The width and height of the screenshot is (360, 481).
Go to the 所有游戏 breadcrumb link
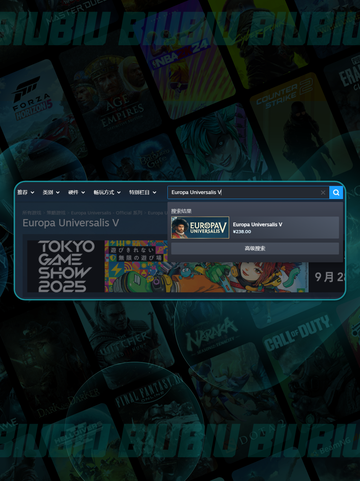32,213
